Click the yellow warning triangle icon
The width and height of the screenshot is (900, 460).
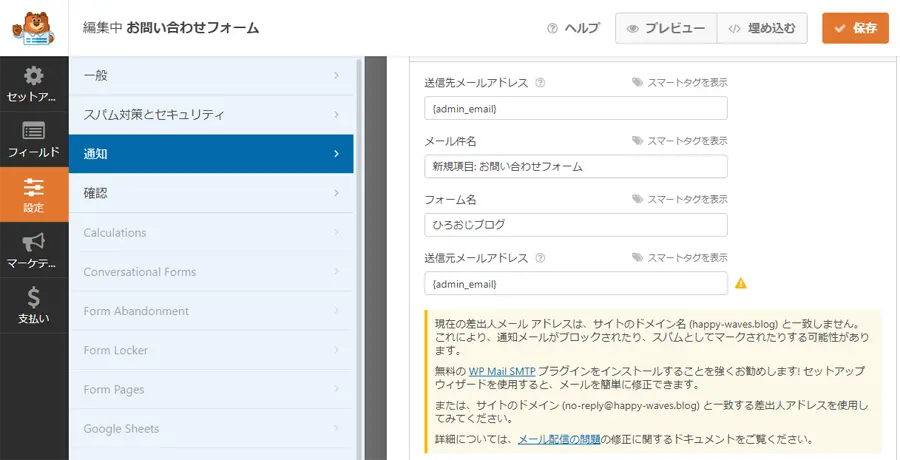pos(741,283)
